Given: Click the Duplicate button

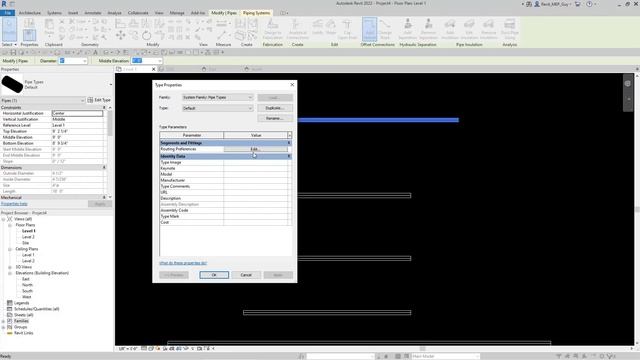Looking at the screenshot, I should point(275,108).
